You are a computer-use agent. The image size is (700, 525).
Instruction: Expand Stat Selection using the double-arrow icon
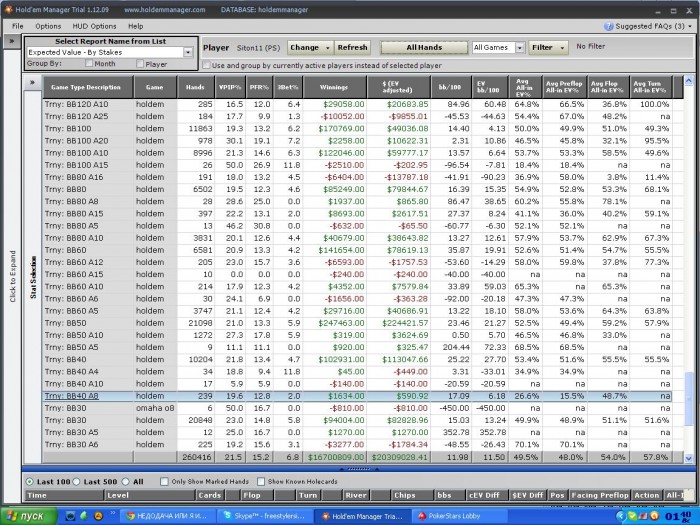(x=33, y=83)
